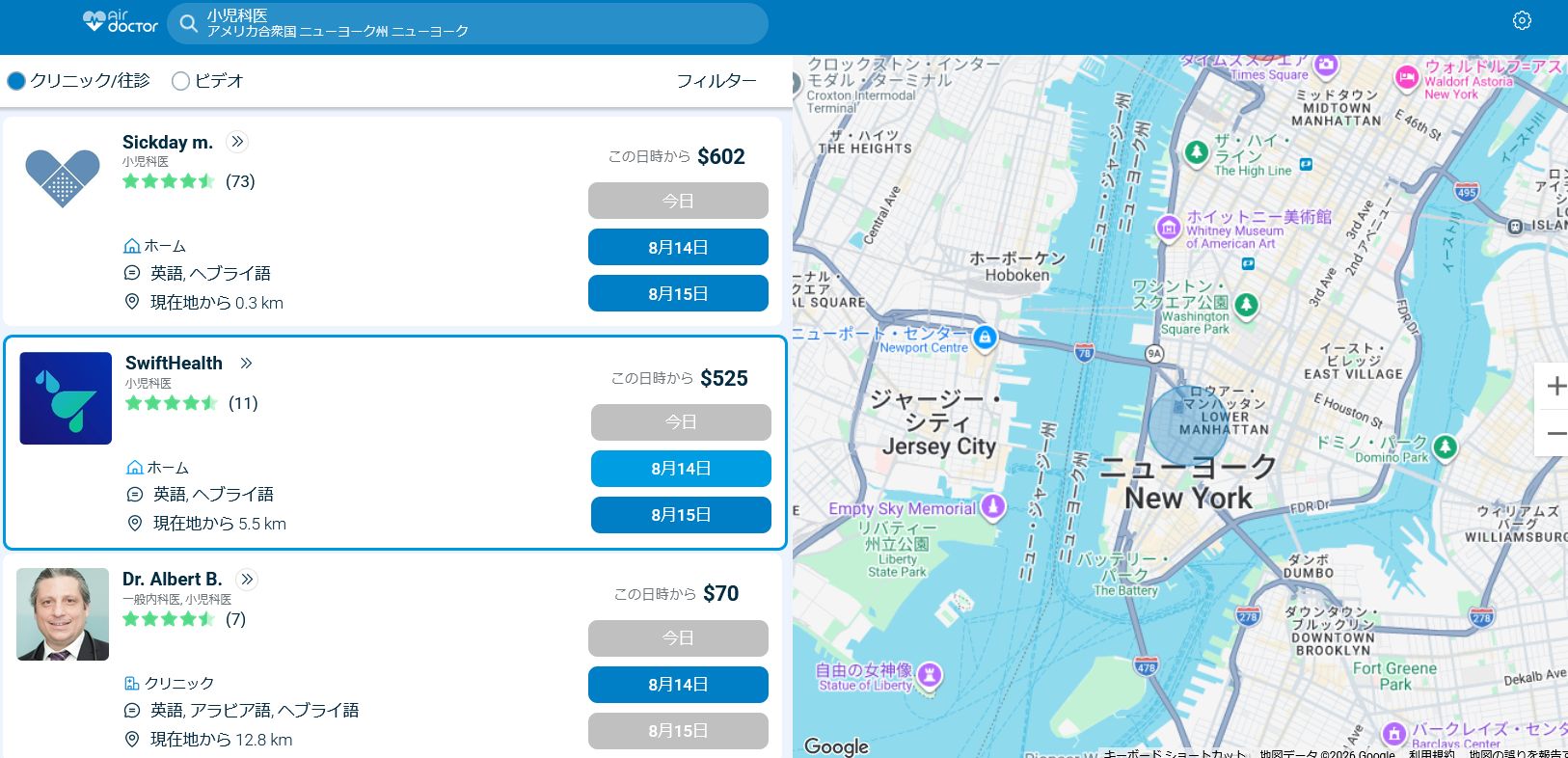Select the クリニック/往診 radio option
Screen dimensions: 1568x758
point(15,81)
